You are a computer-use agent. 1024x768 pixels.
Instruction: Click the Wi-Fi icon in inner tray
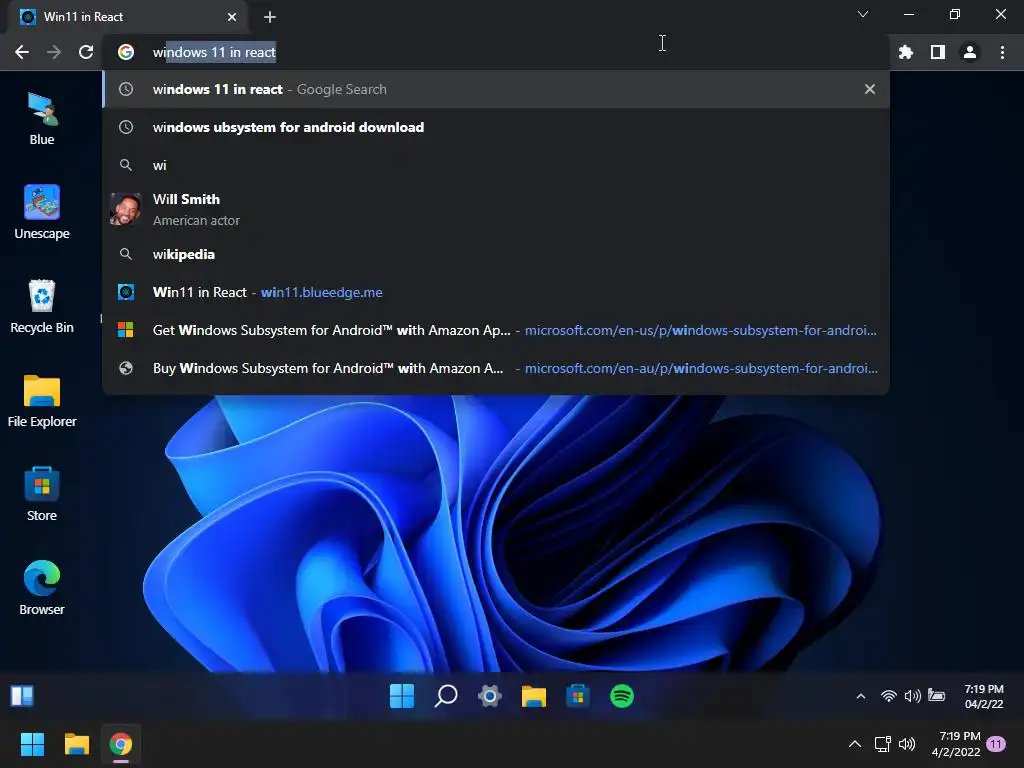click(x=889, y=696)
